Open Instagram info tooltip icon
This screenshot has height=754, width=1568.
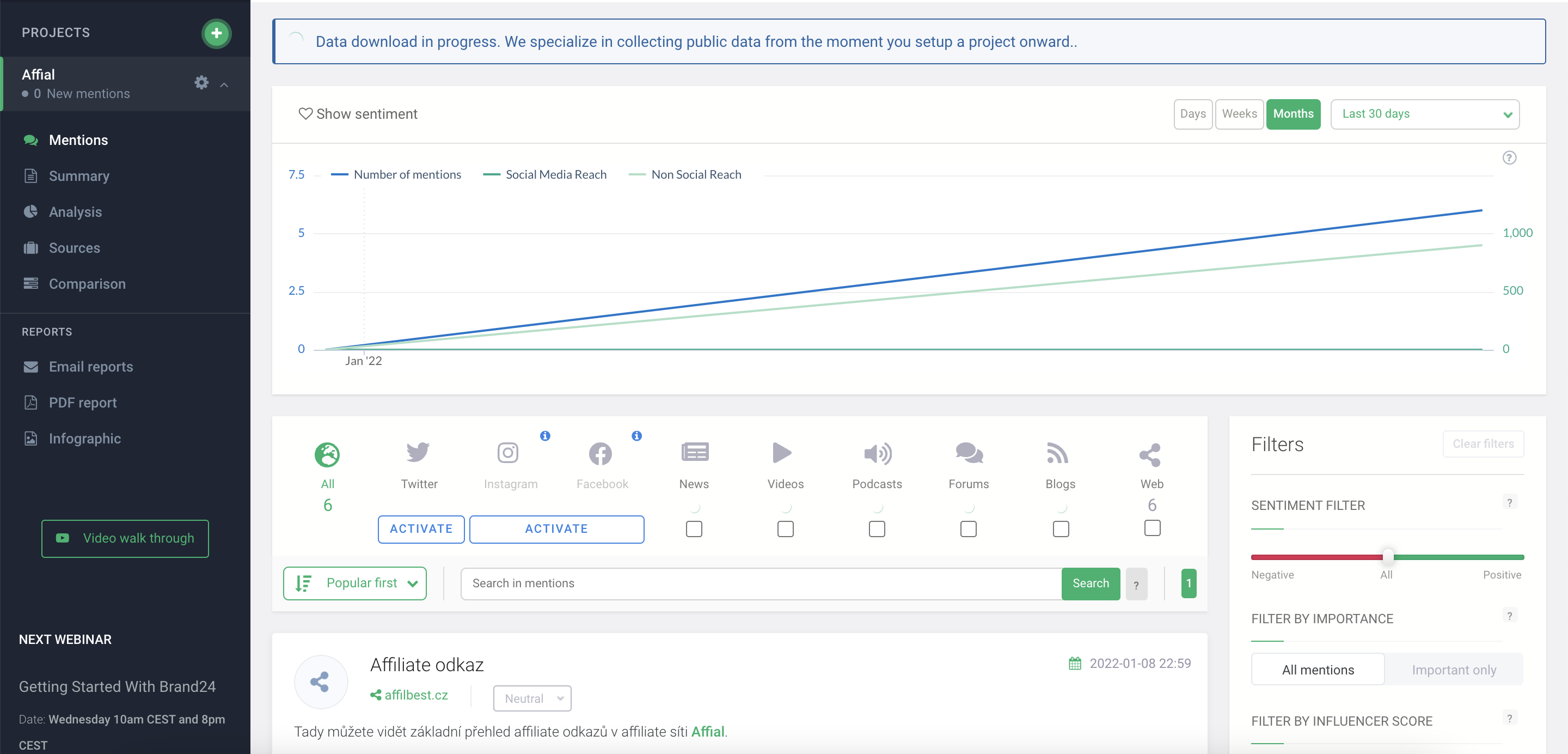pyautogui.click(x=545, y=435)
